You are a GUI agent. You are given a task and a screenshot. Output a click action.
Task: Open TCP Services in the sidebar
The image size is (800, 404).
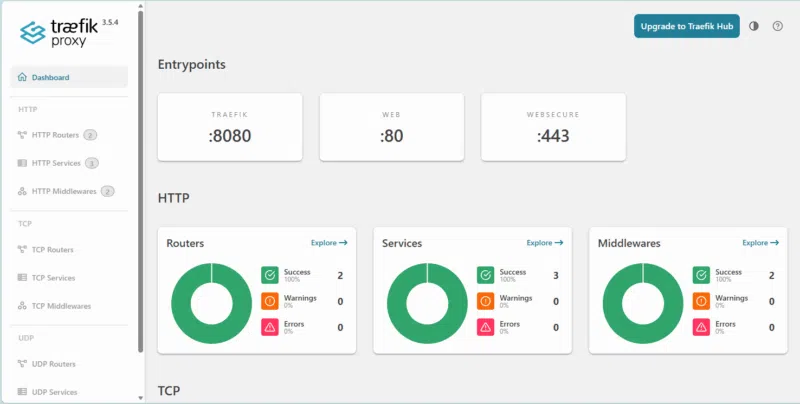[69, 278]
